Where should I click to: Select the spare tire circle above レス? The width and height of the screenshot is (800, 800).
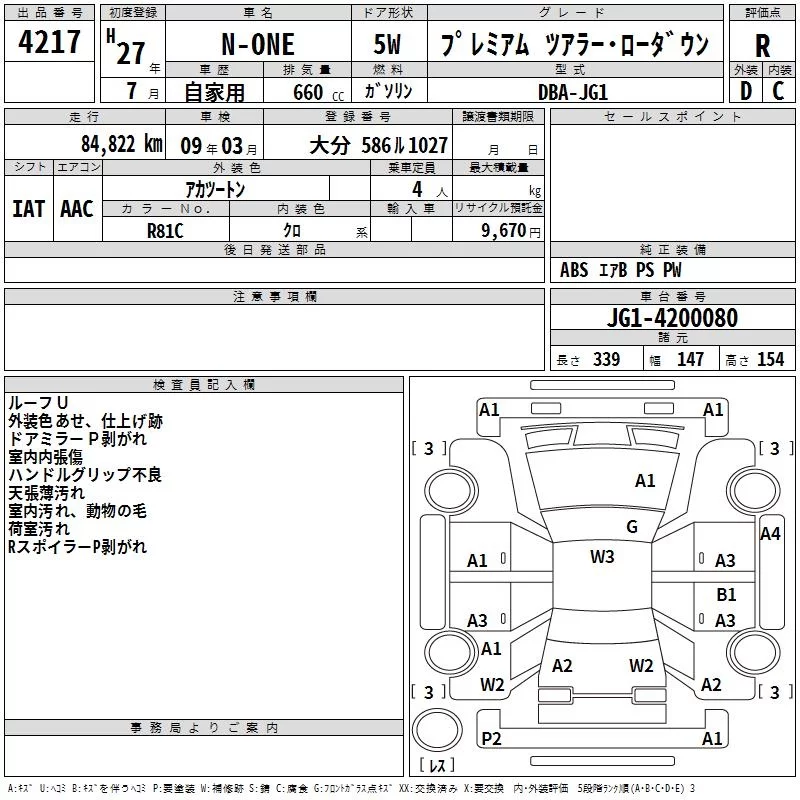click(x=437, y=729)
